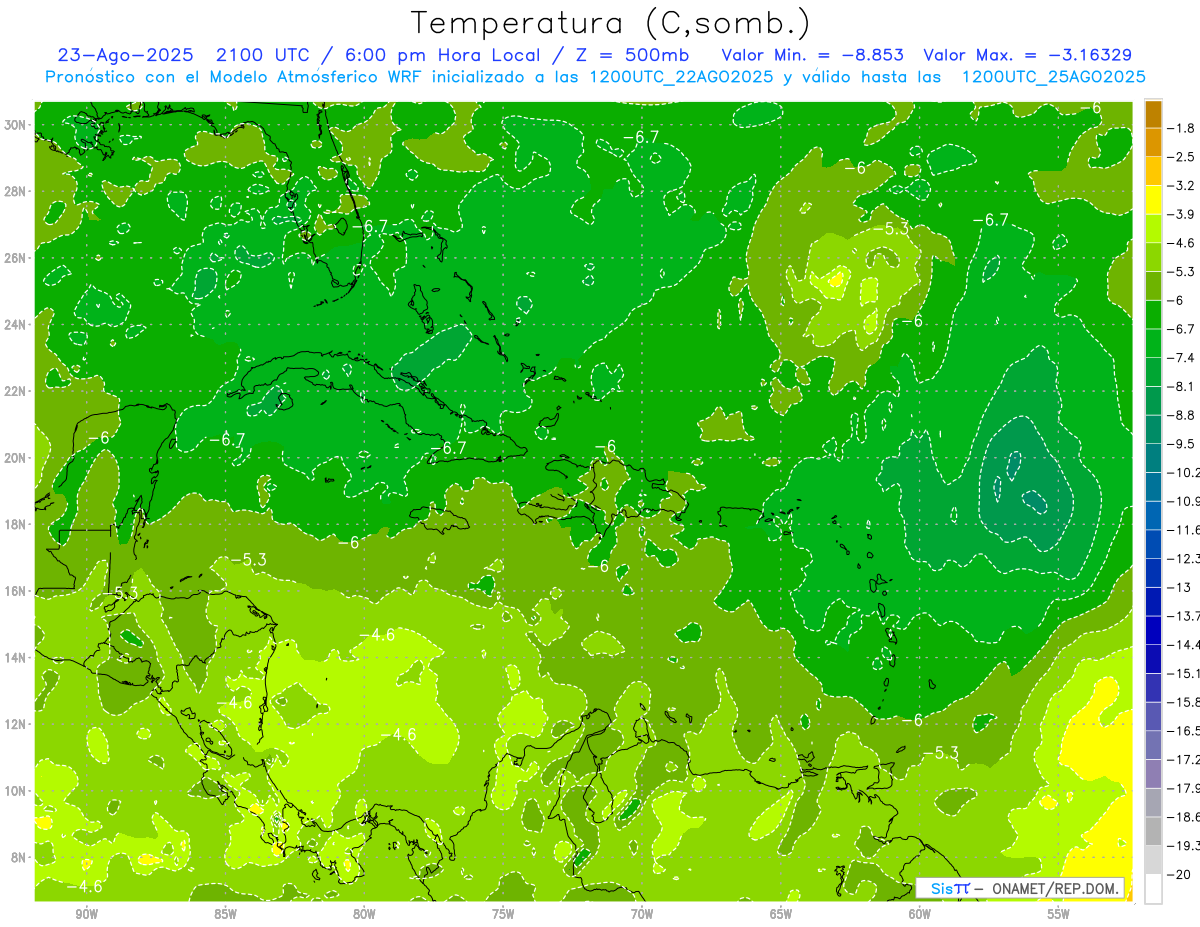Screen dimensions: 1200x927
Task: Click the '-9.5' color bar label
Action: pyautogui.click(x=1182, y=443)
